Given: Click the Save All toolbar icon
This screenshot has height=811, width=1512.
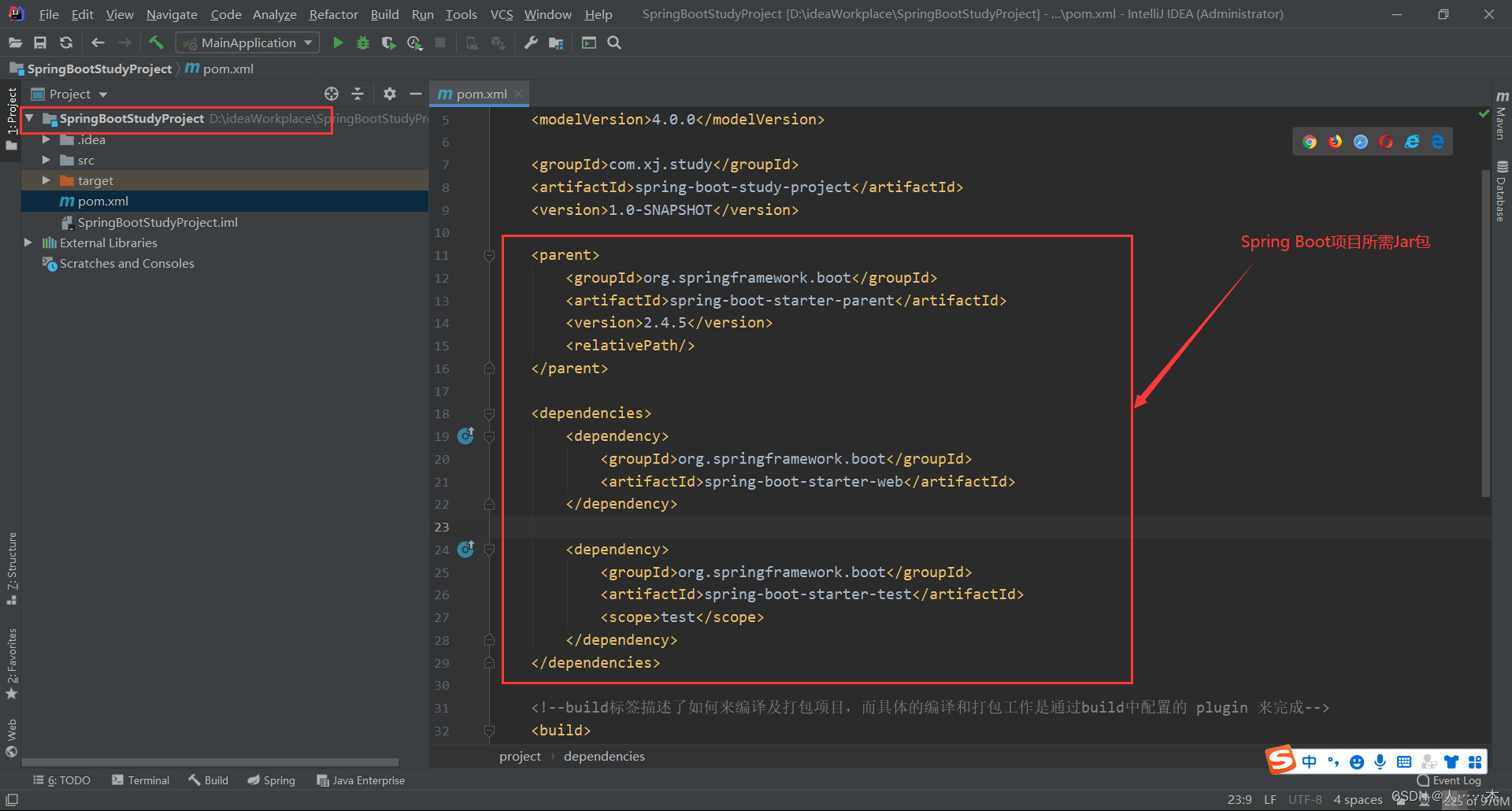Looking at the screenshot, I should [x=40, y=43].
